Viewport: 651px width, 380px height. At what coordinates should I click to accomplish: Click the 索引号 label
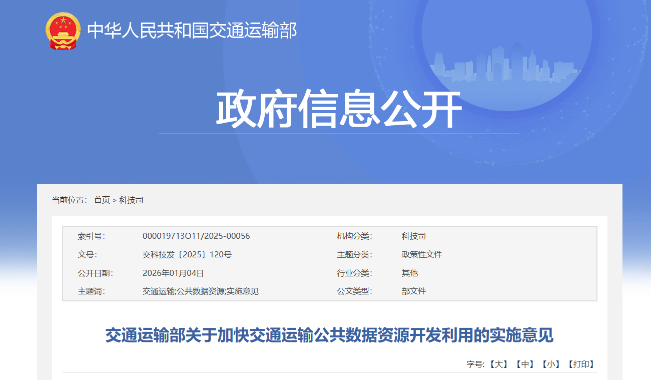pyautogui.click(x=91, y=236)
